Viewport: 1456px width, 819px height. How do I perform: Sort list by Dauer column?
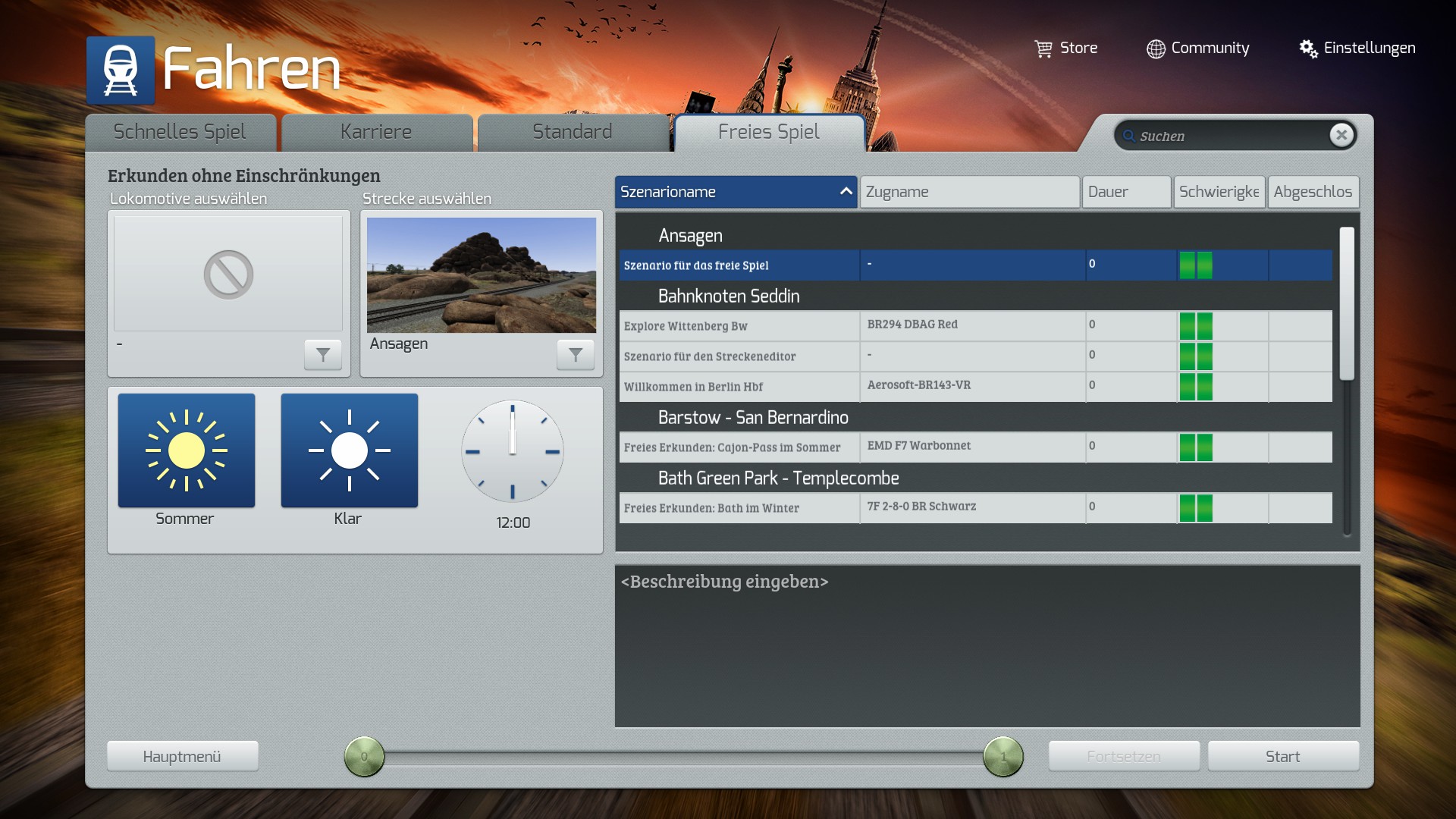[1126, 192]
